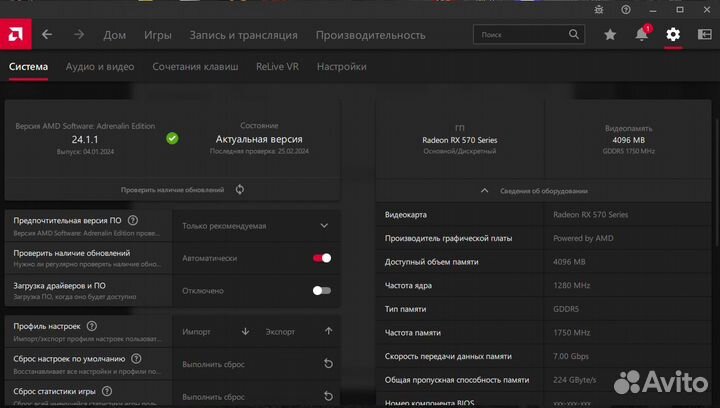Click Powered by AMD value
The image size is (720, 408).
tap(583, 238)
